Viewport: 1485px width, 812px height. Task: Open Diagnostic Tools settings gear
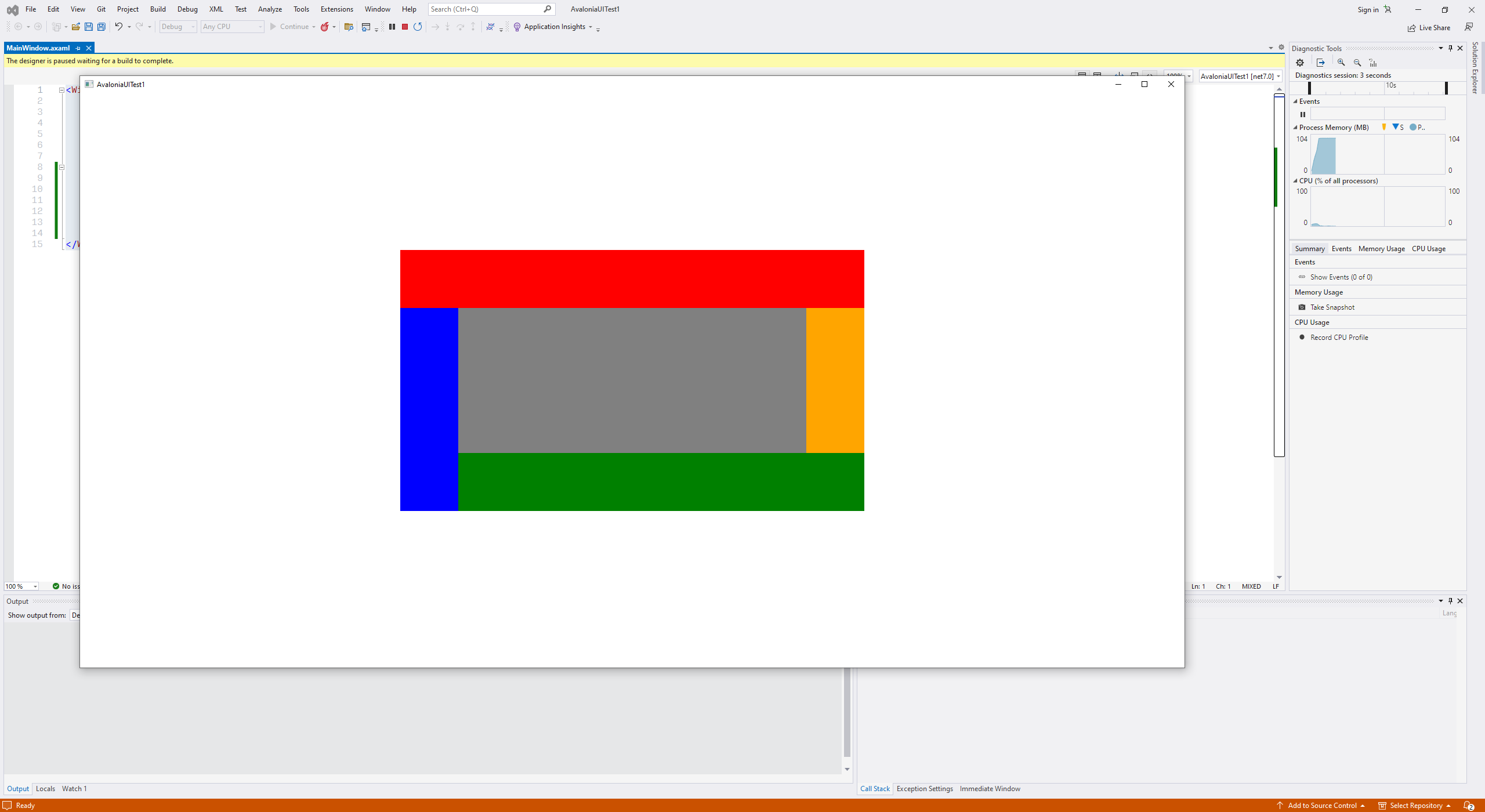[x=1300, y=62]
